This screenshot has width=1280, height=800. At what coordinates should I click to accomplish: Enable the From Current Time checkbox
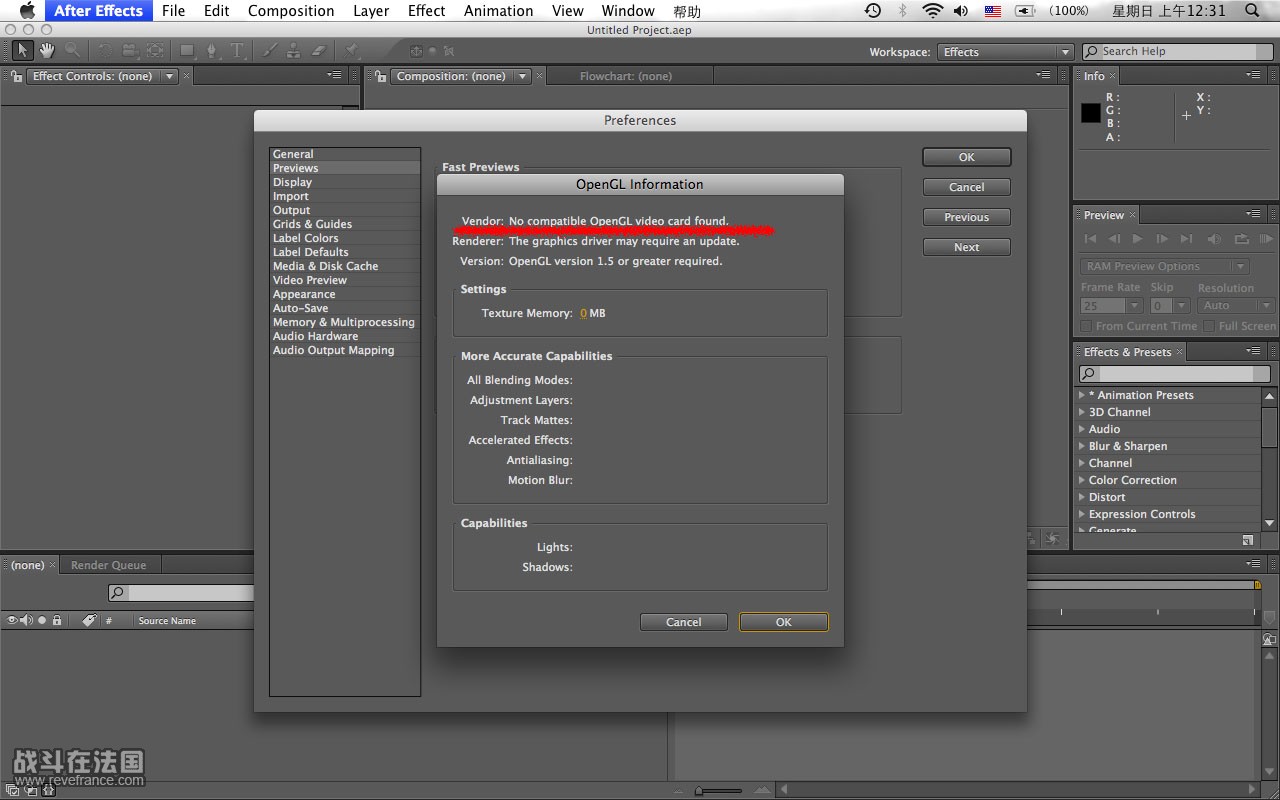tap(1086, 326)
